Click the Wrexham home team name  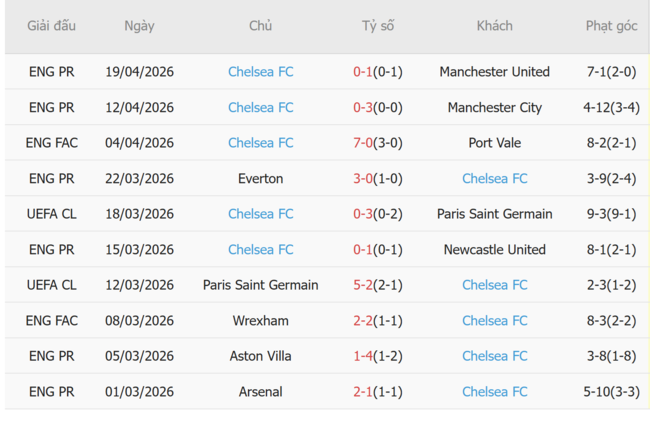[260, 321]
